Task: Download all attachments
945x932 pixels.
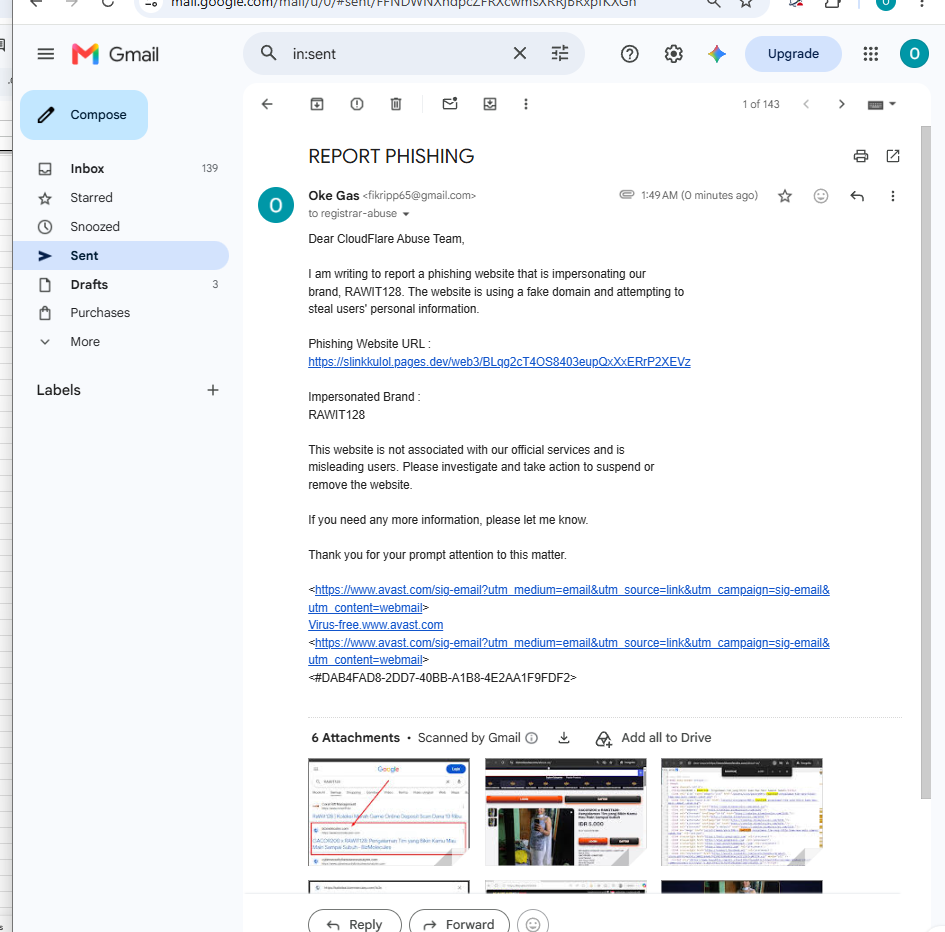Action: [564, 738]
